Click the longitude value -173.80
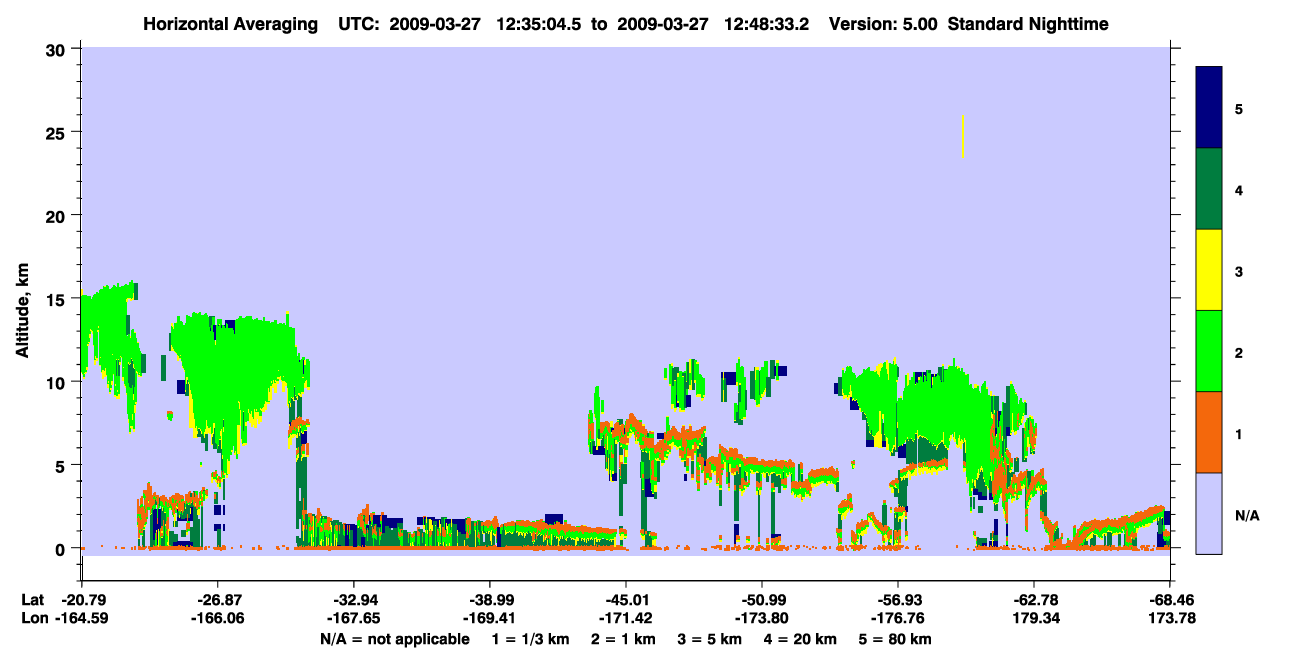1300x667 pixels. [762, 619]
